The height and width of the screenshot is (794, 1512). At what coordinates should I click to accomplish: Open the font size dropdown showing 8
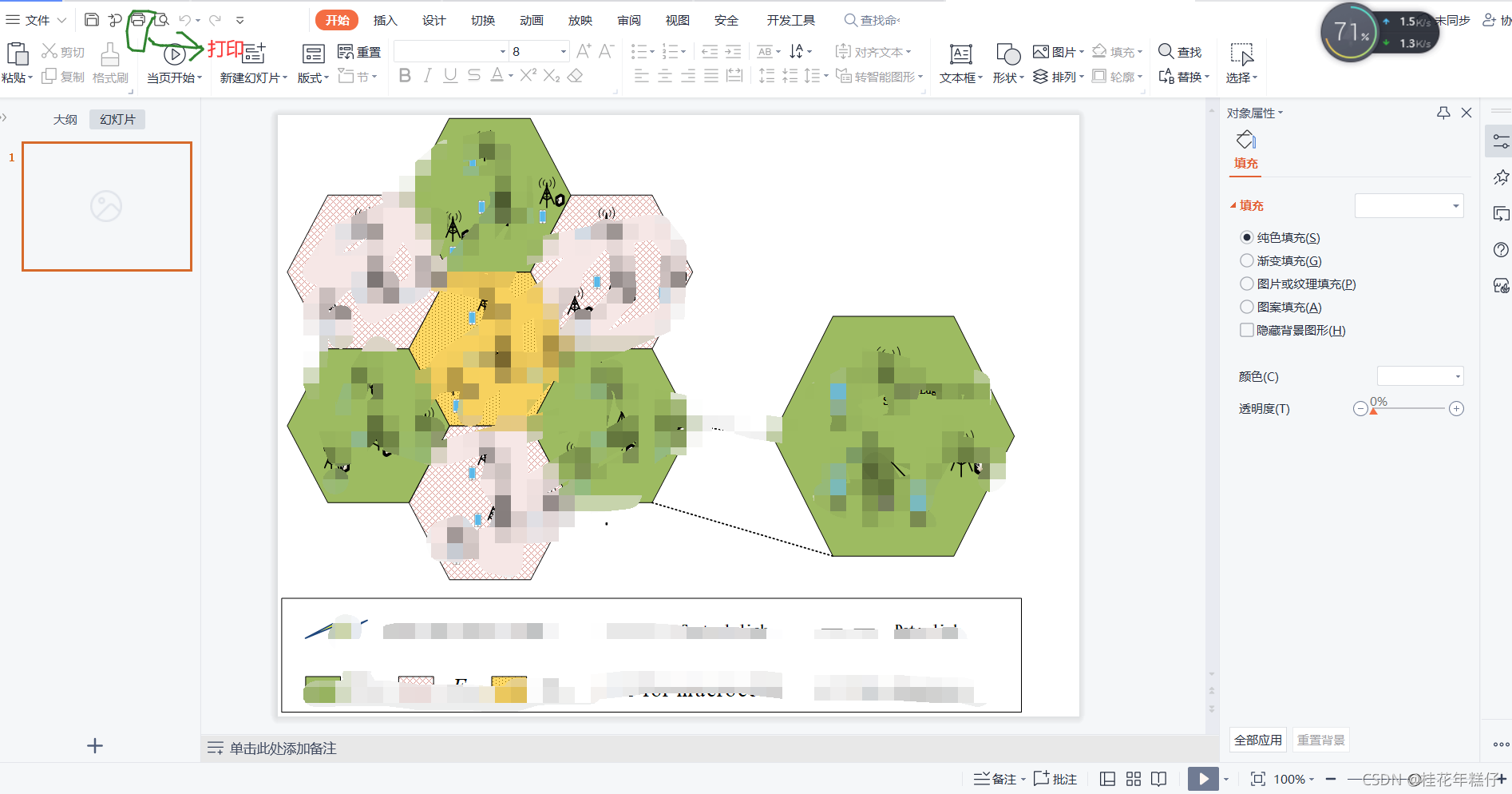click(x=564, y=52)
